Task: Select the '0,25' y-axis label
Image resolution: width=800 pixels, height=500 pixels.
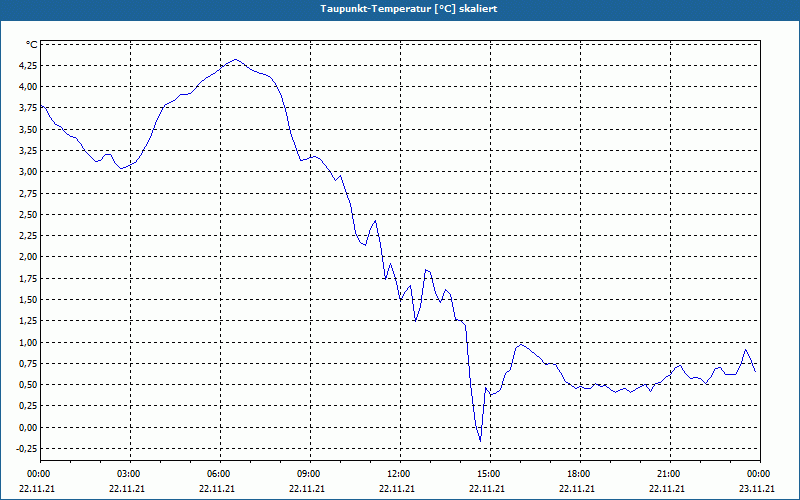Action: tap(28, 406)
